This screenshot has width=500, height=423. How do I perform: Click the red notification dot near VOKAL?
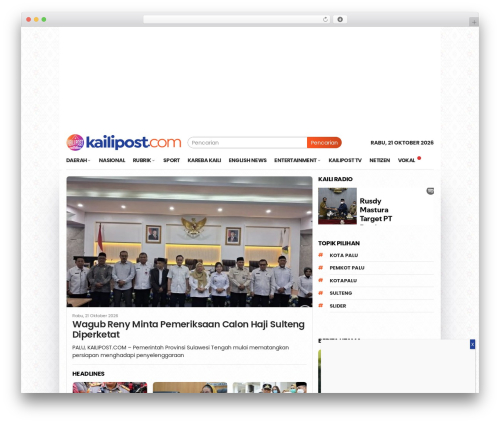419,158
